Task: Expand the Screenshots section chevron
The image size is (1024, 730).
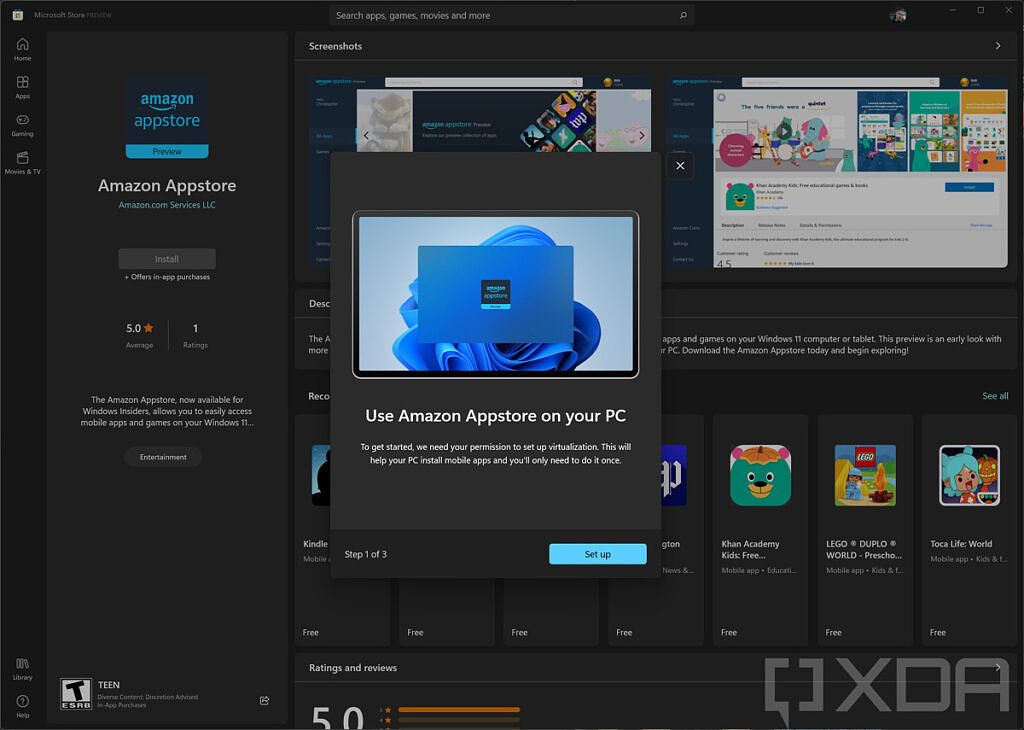Action: point(997,46)
